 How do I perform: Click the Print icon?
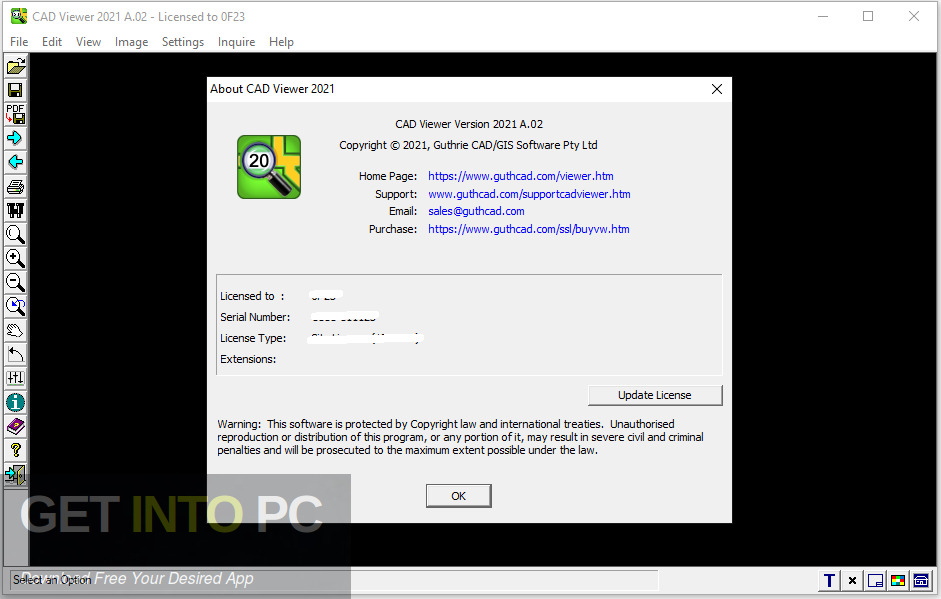click(x=16, y=187)
